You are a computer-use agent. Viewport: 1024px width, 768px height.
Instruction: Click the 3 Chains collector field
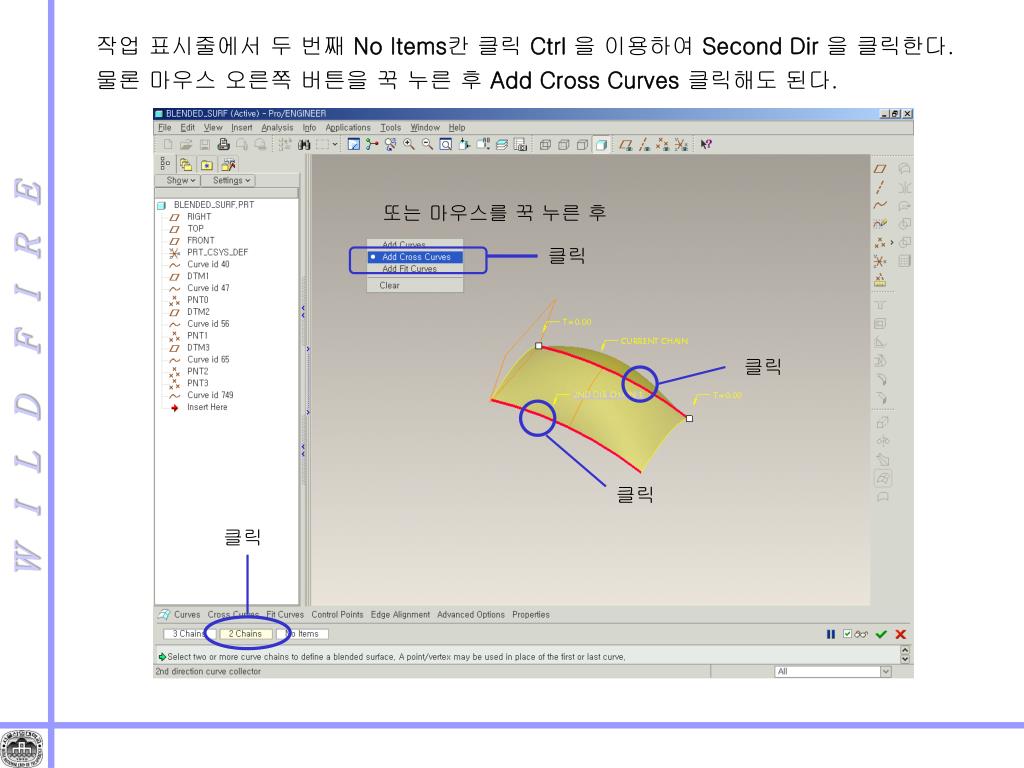pyautogui.click(x=188, y=633)
